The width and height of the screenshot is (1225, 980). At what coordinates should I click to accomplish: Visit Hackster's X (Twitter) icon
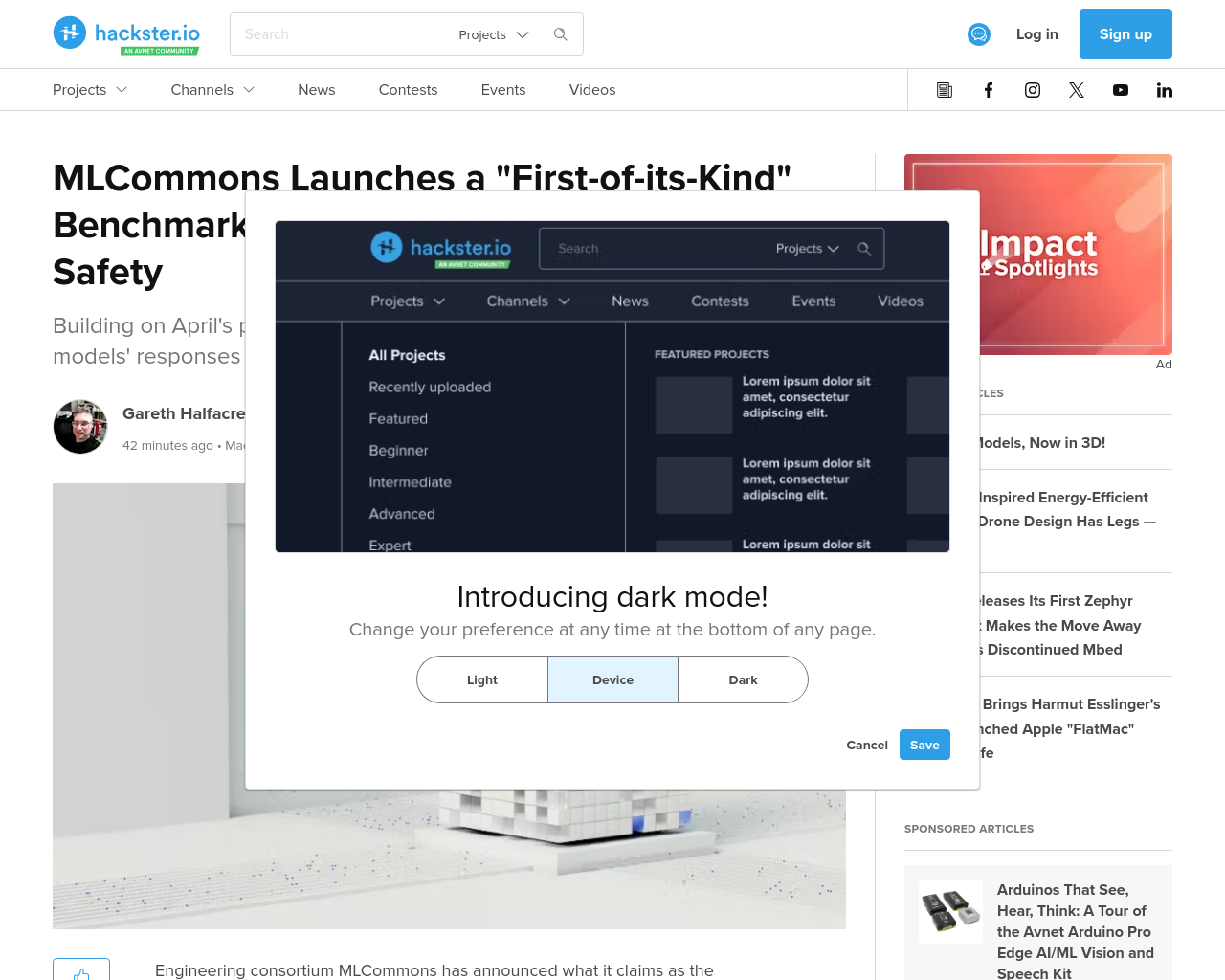pyautogui.click(x=1077, y=90)
